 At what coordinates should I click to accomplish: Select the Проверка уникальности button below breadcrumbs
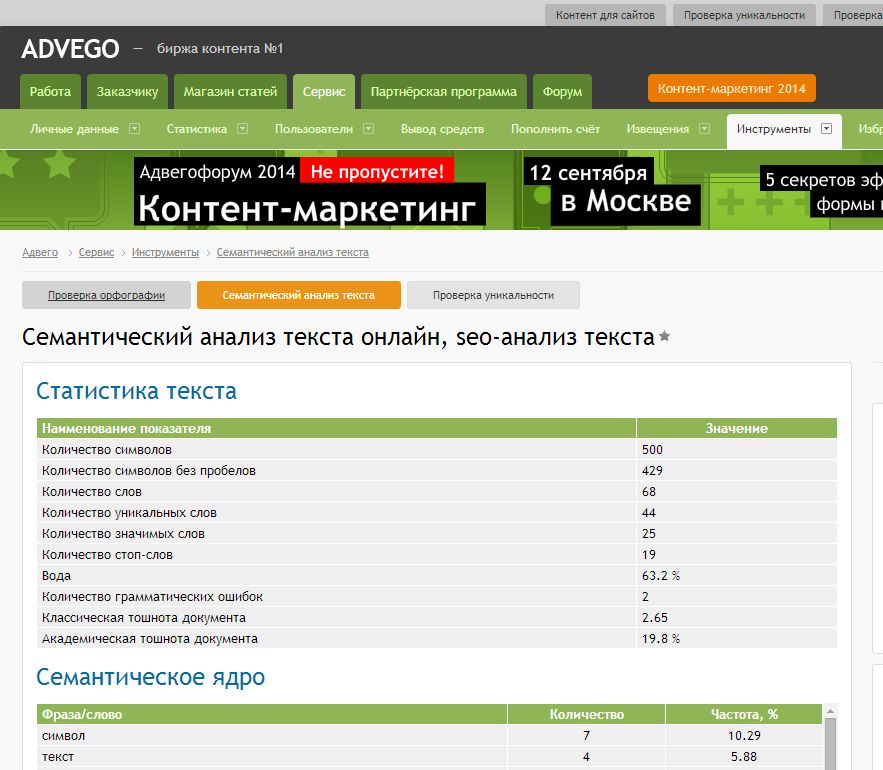[493, 295]
